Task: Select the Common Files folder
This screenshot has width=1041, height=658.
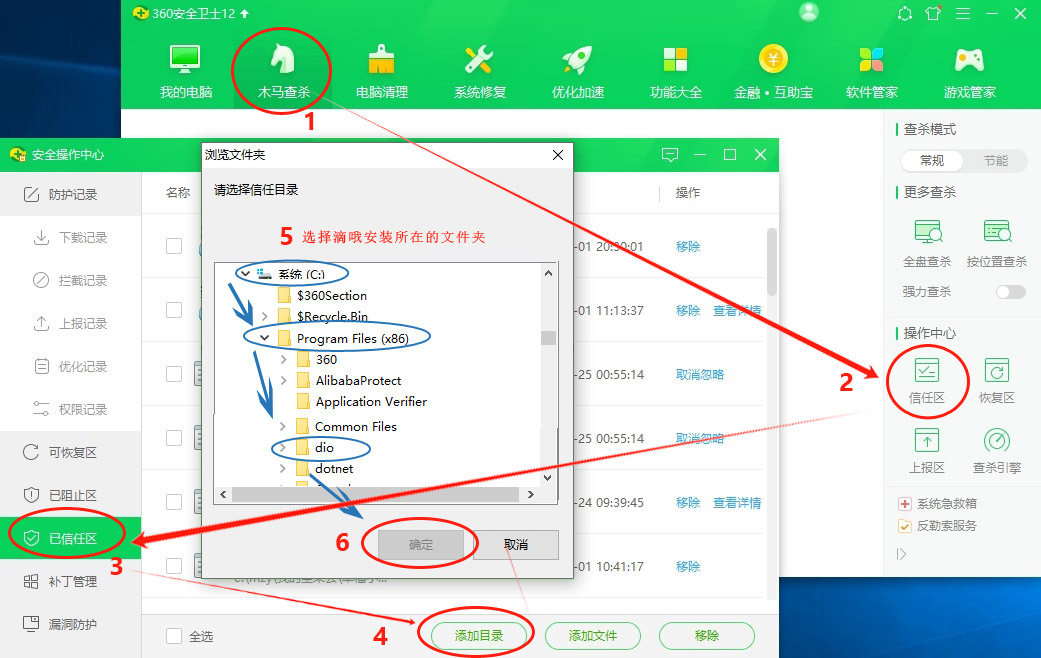Action: [355, 426]
